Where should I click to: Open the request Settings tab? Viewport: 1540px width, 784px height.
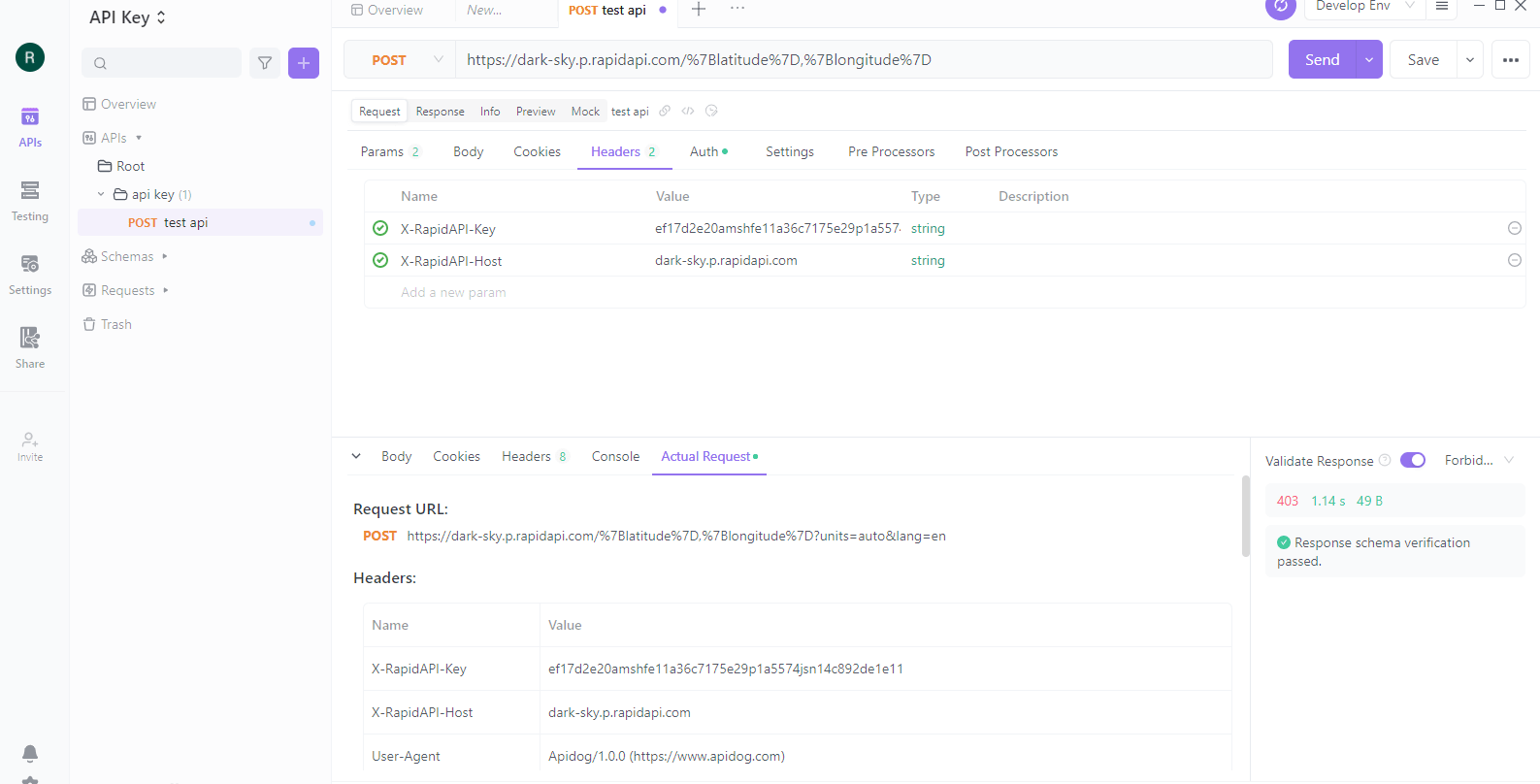coord(790,151)
